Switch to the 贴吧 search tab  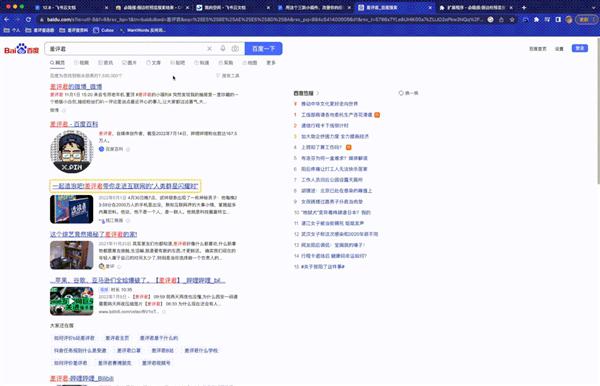pos(178,62)
